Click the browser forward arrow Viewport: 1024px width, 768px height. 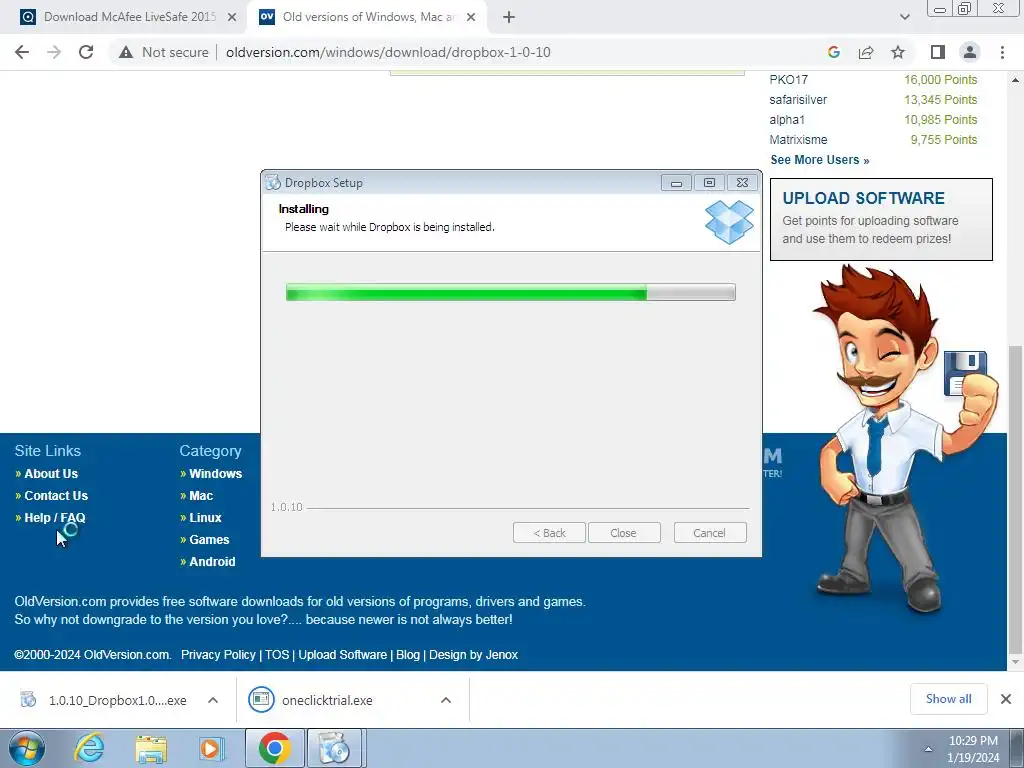[x=54, y=52]
